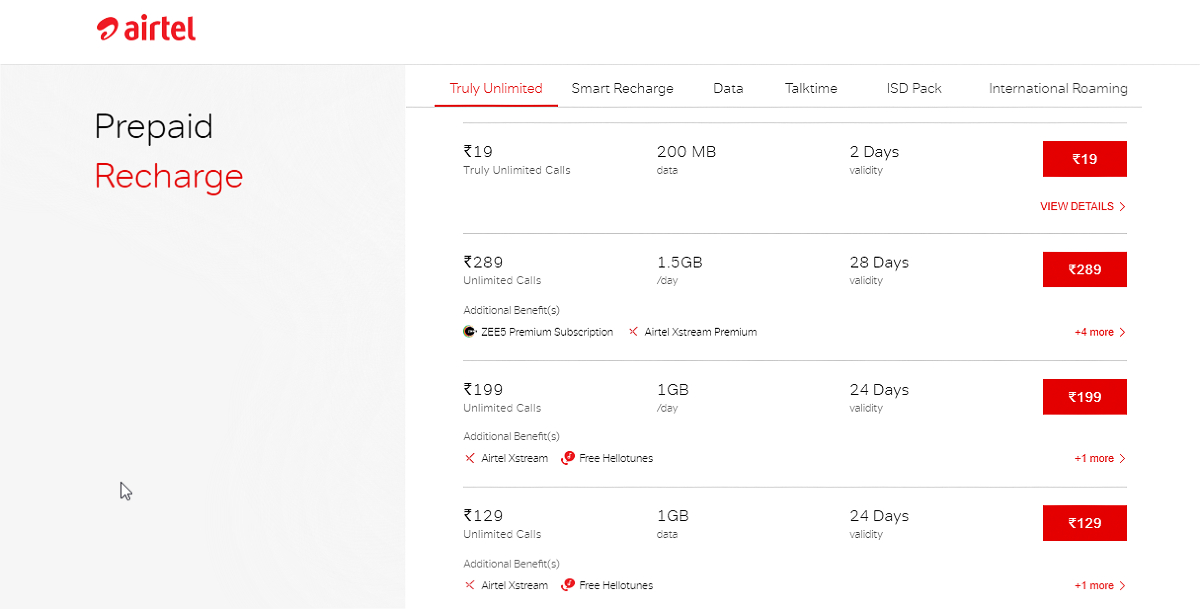Click the chevron next to VIEW DETAILS
Image resolution: width=1200 pixels, height=609 pixels.
click(1122, 206)
